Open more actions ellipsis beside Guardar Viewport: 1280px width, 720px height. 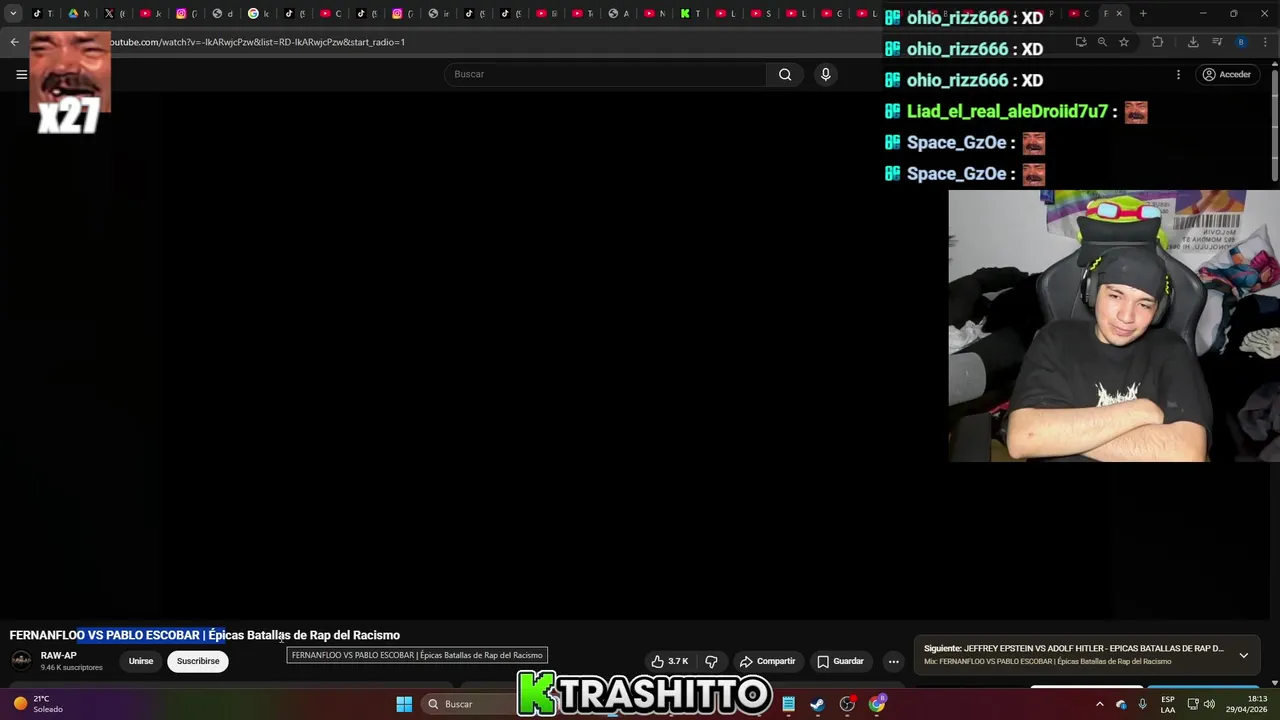894,661
